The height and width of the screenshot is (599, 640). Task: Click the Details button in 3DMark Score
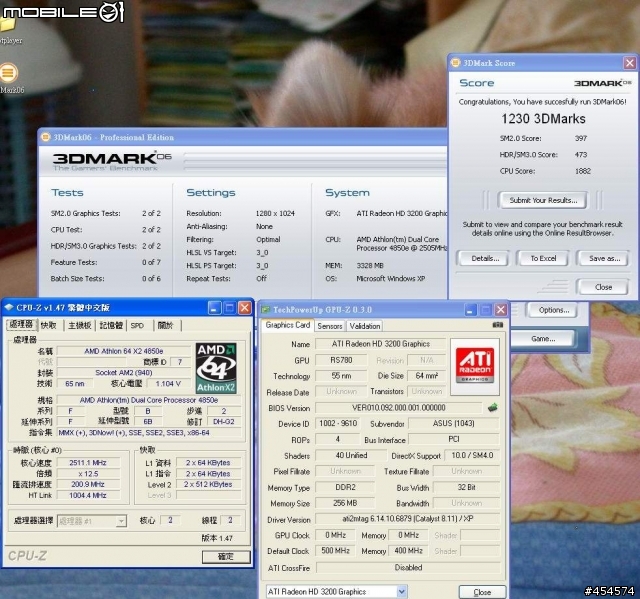(x=484, y=258)
